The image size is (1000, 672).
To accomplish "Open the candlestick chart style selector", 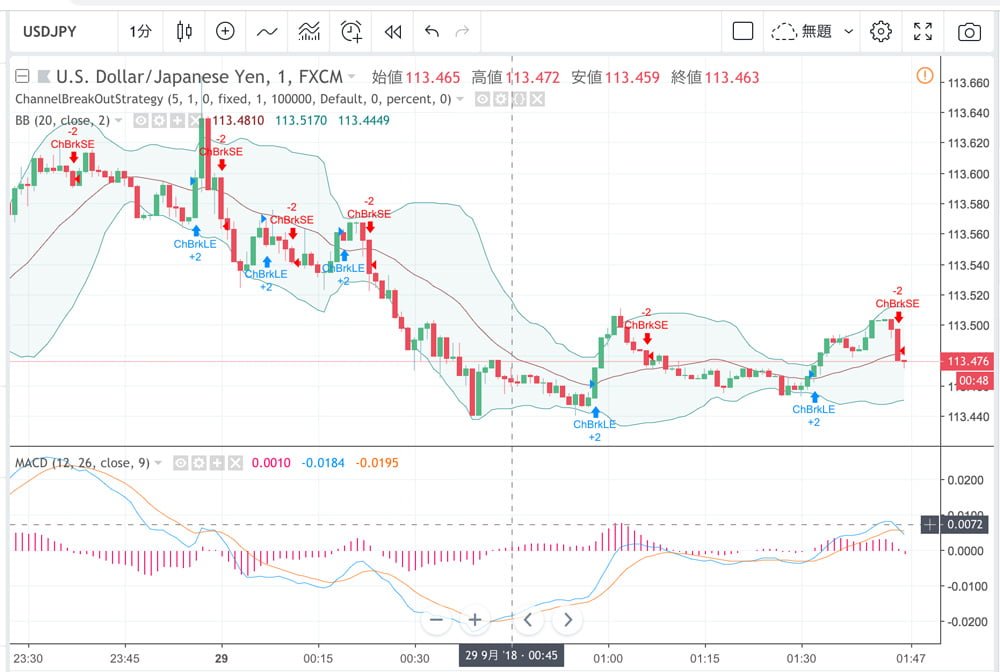I will click(183, 31).
